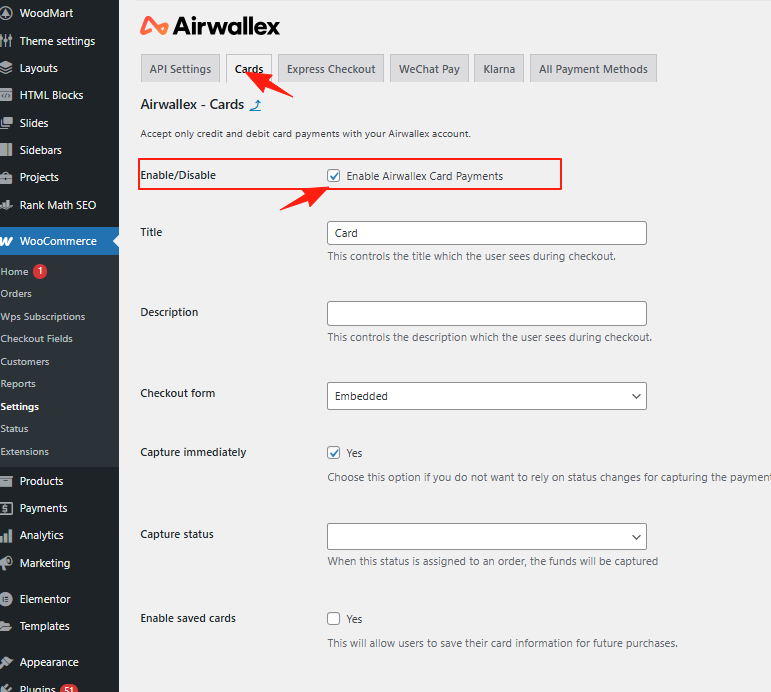Click the Plugins update count badge
Screen dimensions: 771x692
(69, 688)
